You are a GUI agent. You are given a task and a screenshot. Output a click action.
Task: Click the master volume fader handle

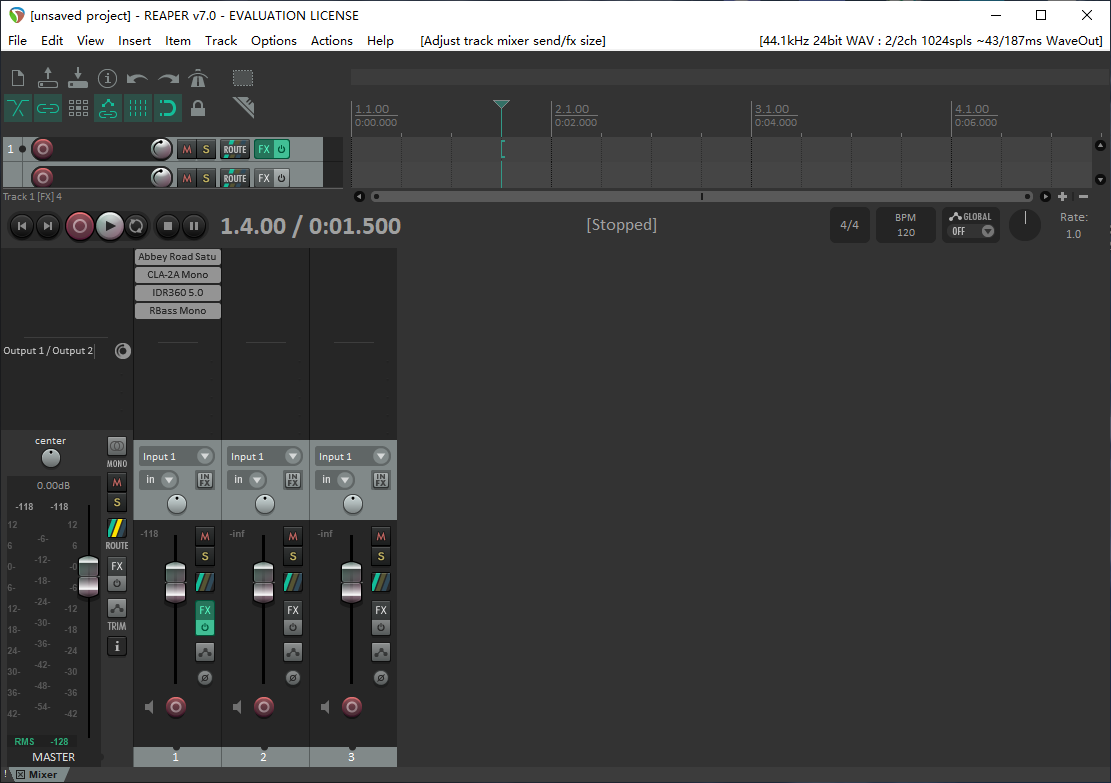[89, 576]
